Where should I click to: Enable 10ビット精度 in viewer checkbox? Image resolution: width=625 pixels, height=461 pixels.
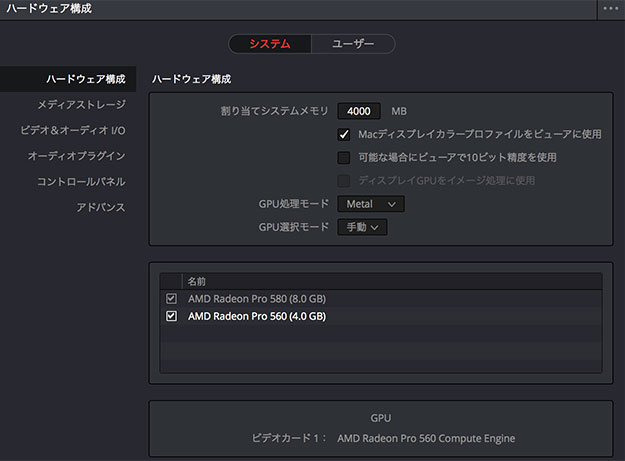coord(344,157)
